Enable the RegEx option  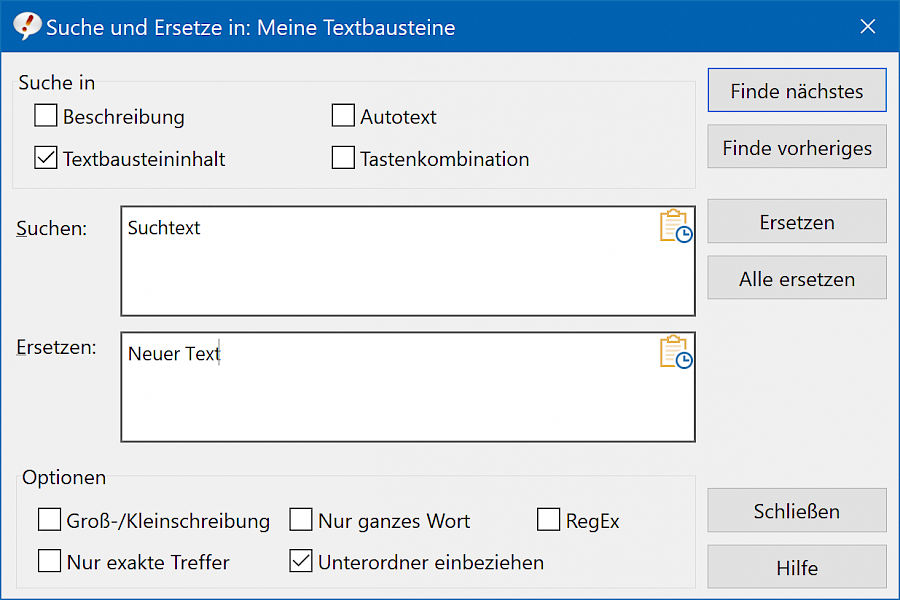pos(549,520)
